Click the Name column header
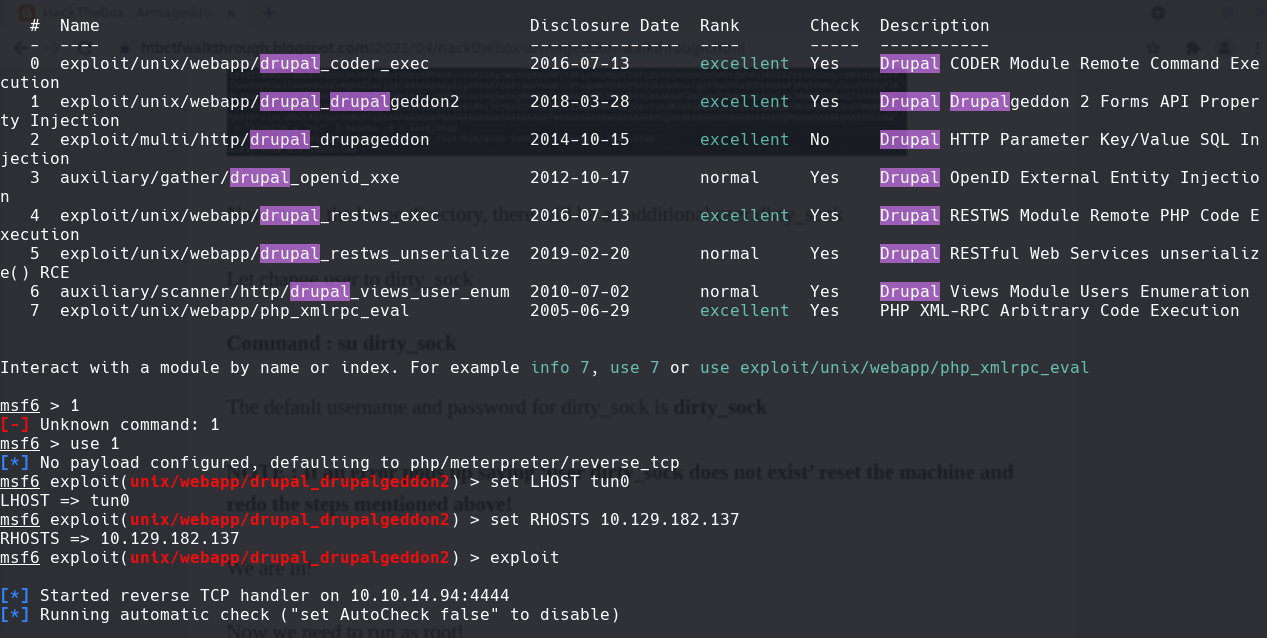 [80, 26]
